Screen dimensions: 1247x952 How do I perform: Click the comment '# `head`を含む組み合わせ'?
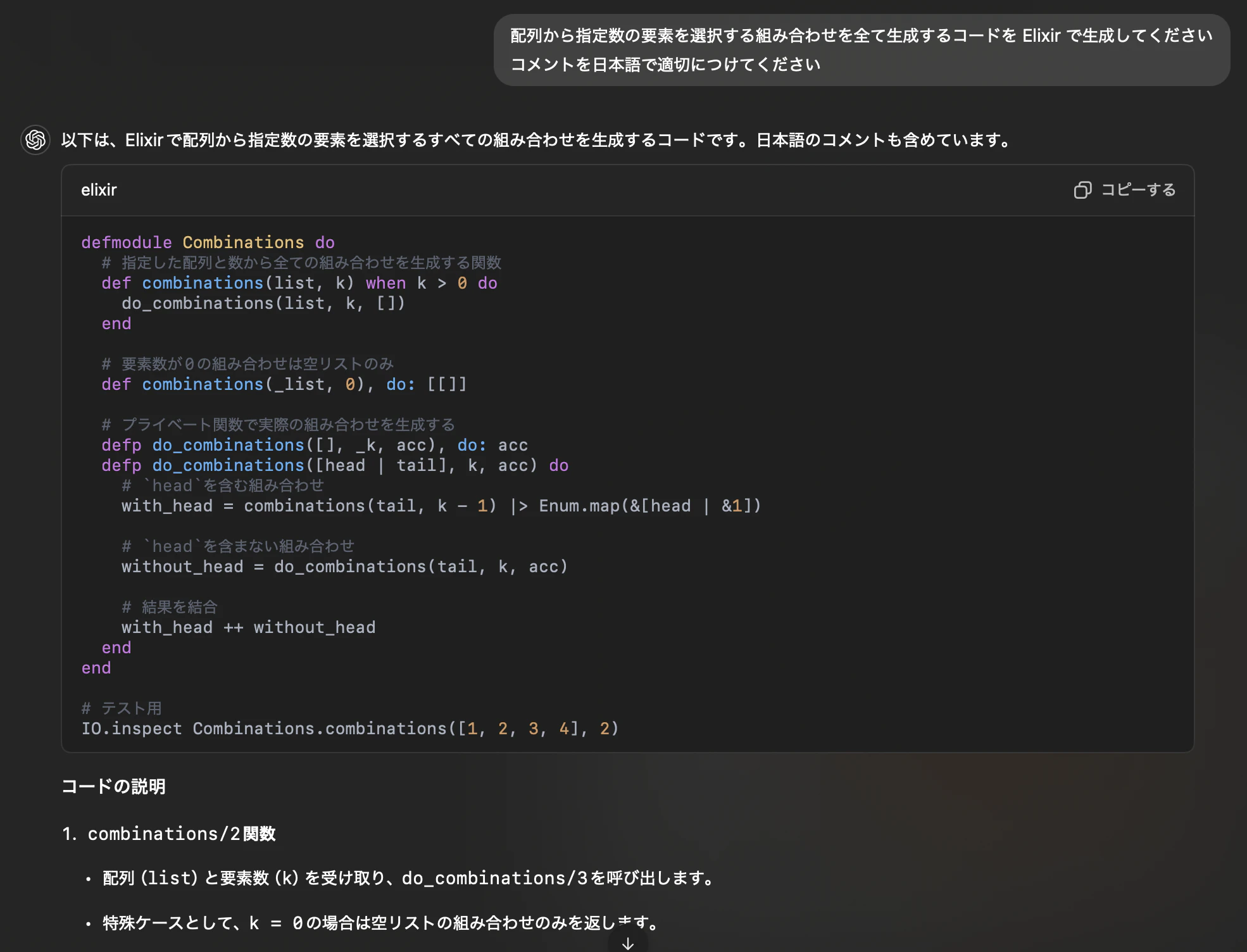(223, 485)
